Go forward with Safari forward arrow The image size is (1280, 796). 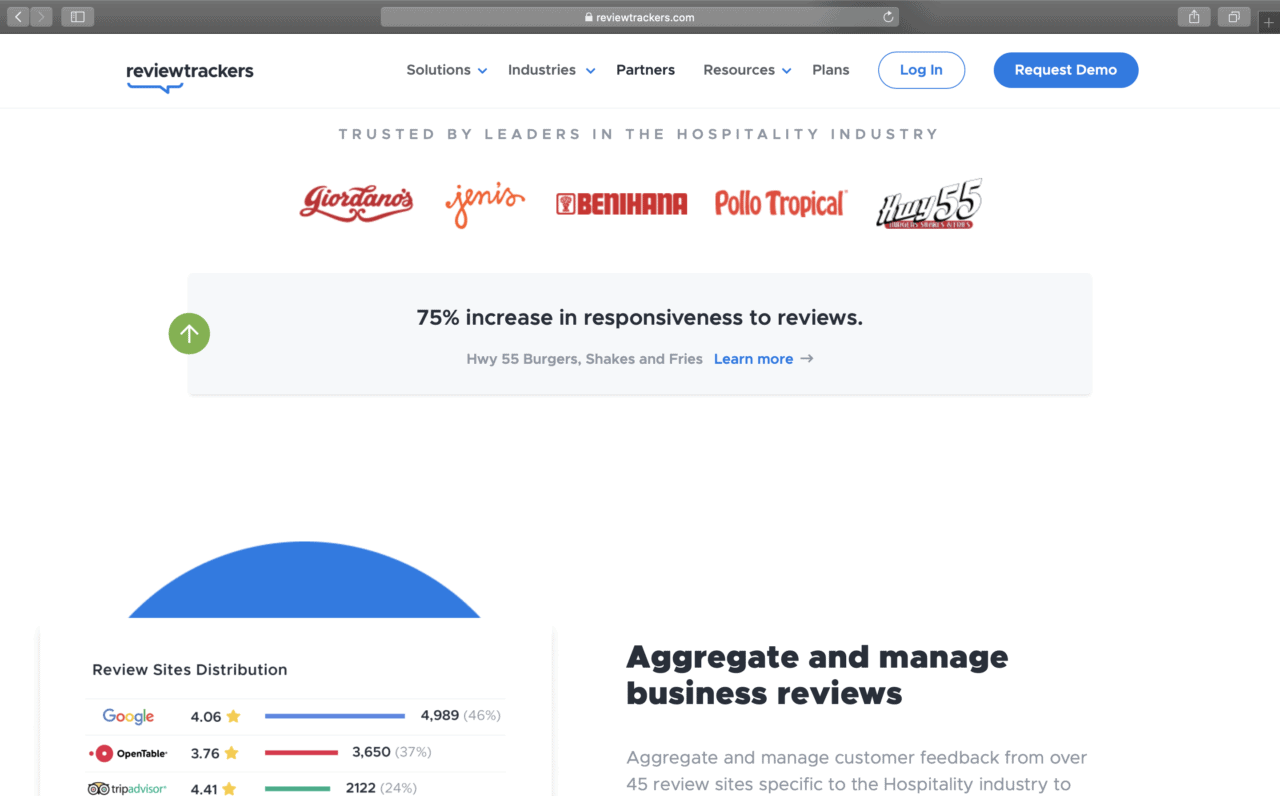point(41,17)
